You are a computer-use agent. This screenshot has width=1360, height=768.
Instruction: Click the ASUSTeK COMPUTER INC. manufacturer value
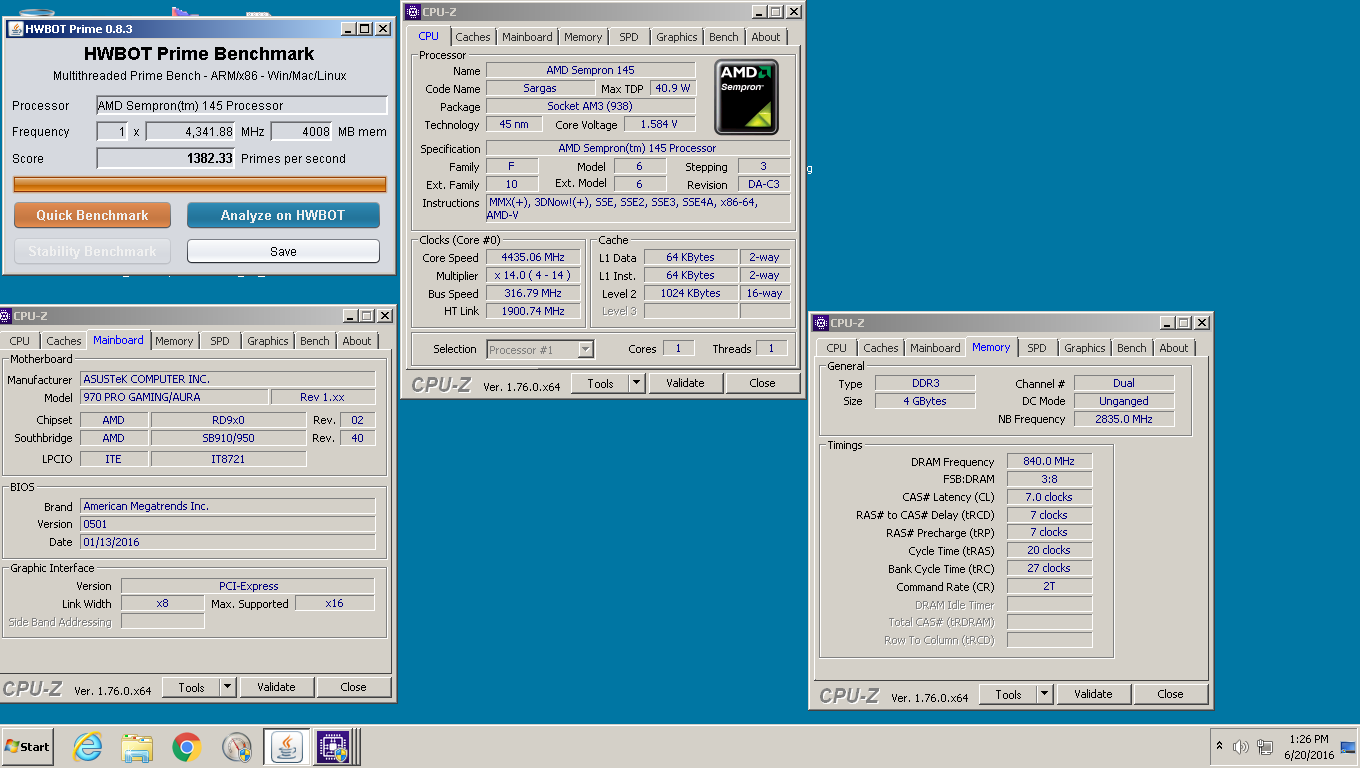tap(227, 379)
